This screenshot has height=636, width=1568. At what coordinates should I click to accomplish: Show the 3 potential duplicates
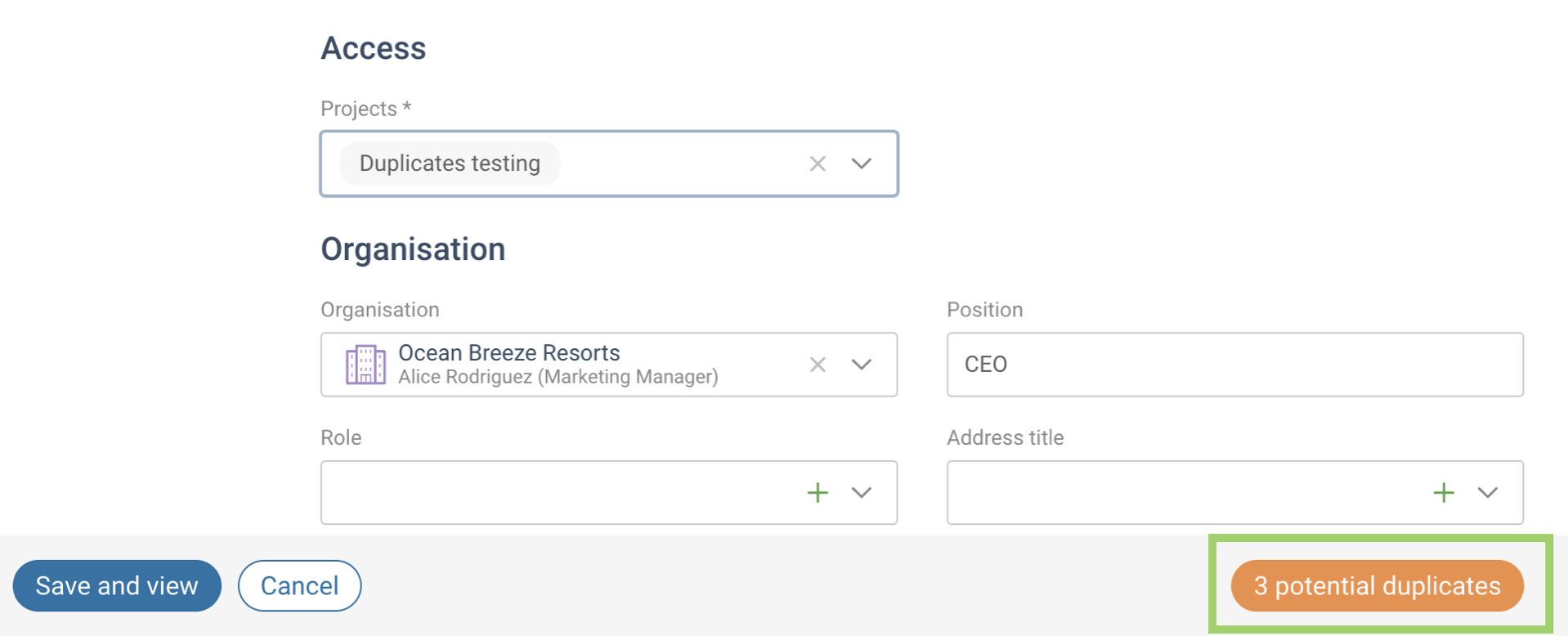pyautogui.click(x=1377, y=585)
